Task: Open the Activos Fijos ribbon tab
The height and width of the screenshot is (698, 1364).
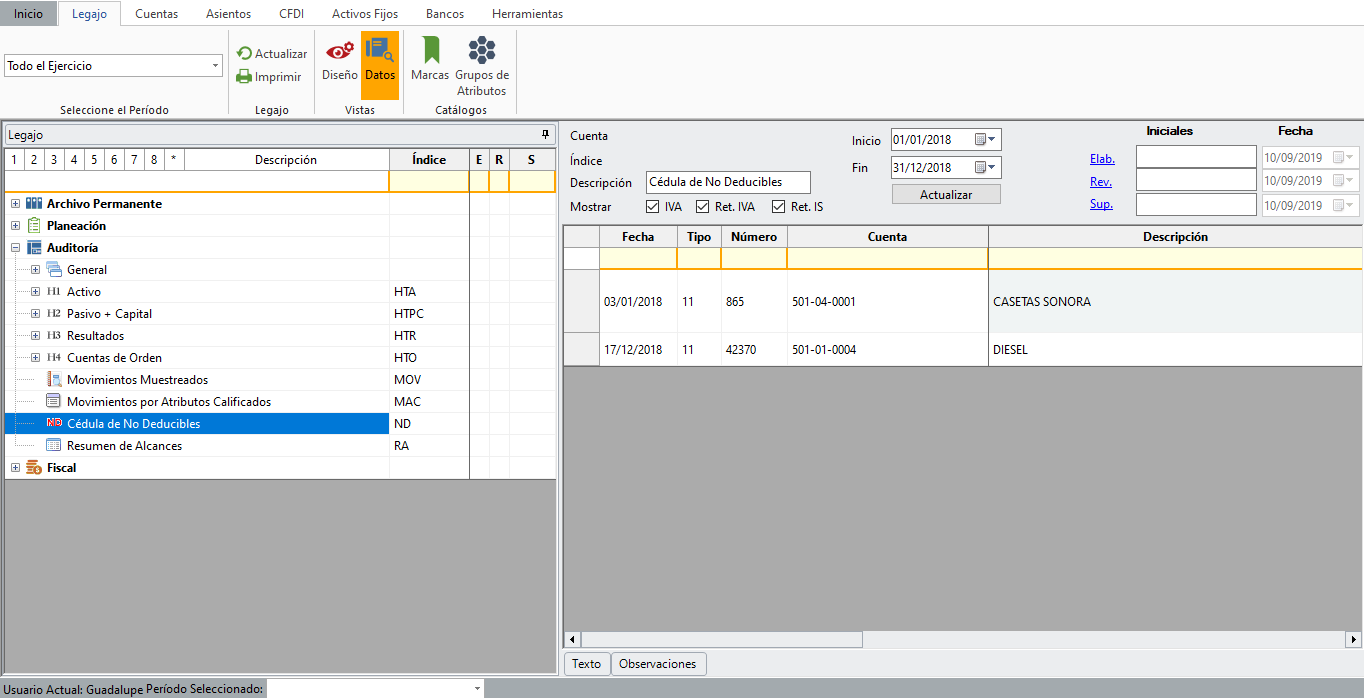Action: [x=364, y=14]
